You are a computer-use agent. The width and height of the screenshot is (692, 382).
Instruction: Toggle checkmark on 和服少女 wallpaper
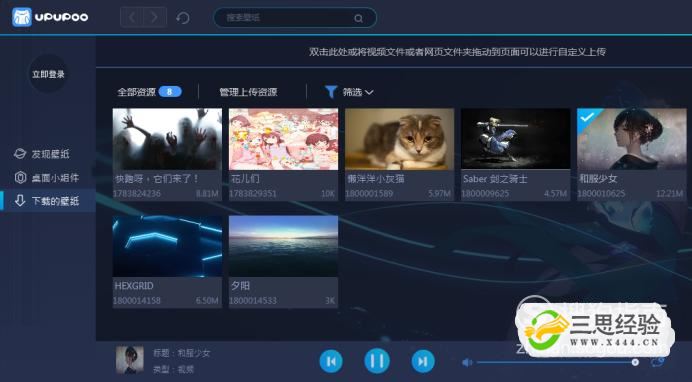[x=587, y=117]
